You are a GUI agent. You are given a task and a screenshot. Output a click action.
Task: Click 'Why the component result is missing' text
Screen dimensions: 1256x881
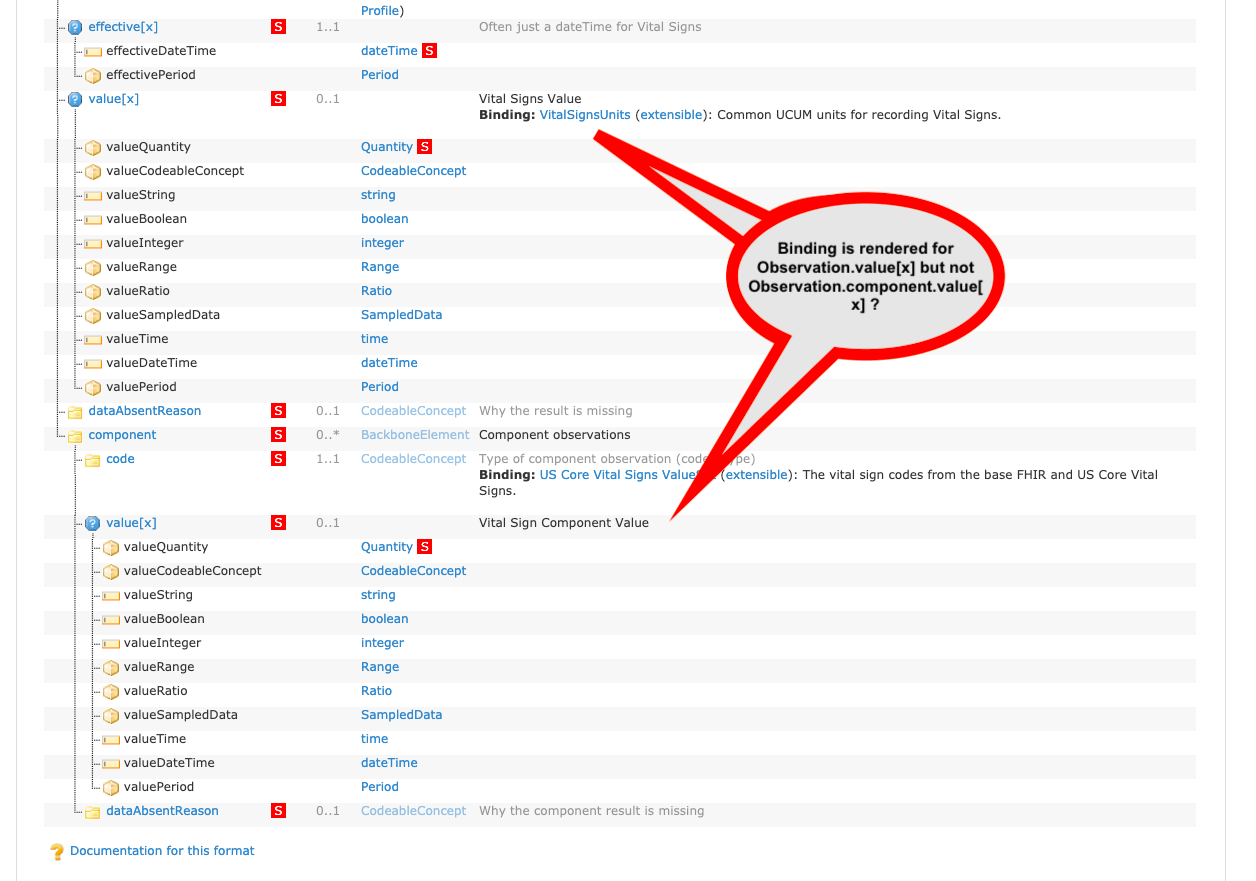591,811
